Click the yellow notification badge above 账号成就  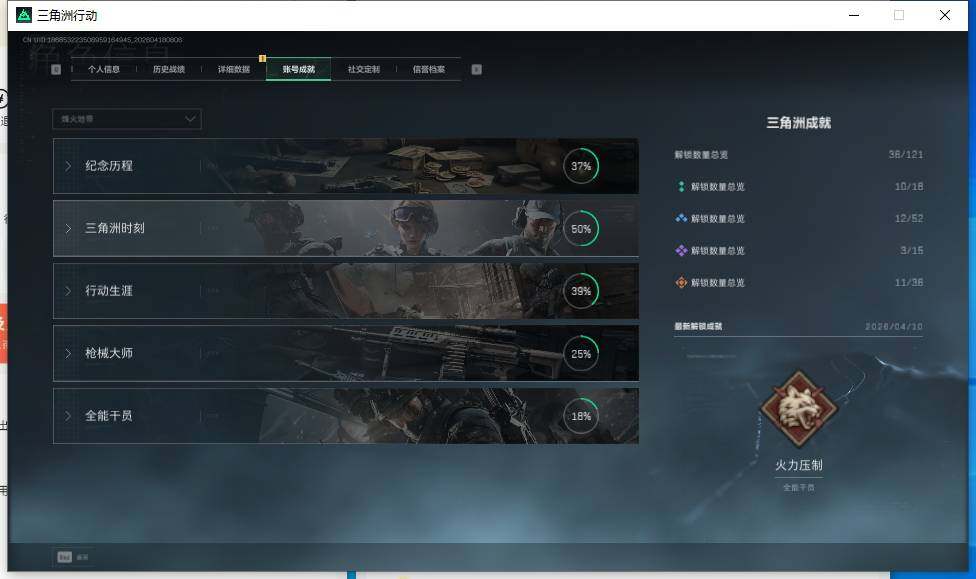point(262,59)
